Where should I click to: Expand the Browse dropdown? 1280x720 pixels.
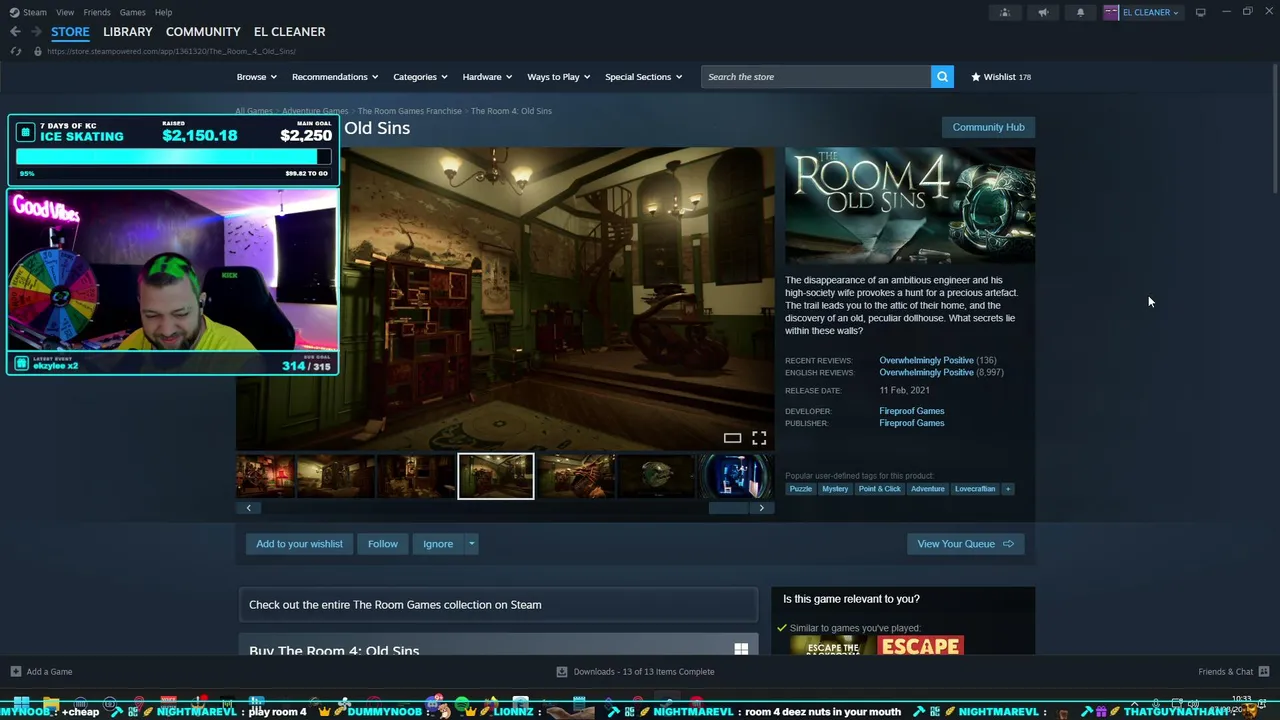[x=256, y=77]
